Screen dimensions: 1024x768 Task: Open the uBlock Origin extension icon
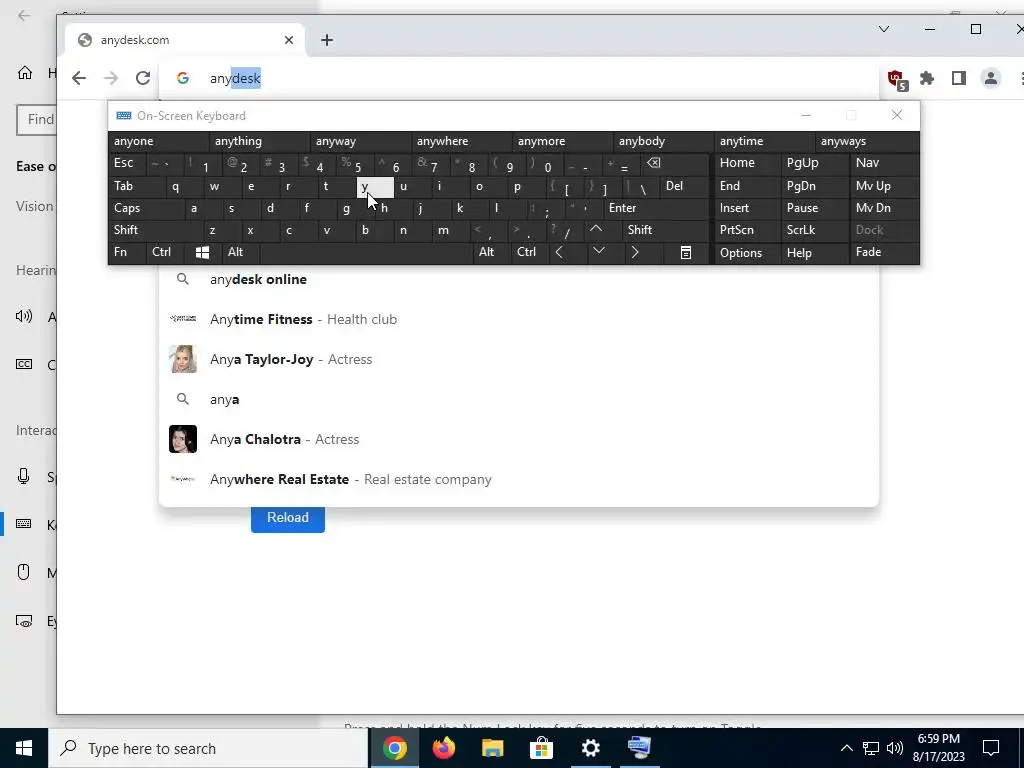897,80
